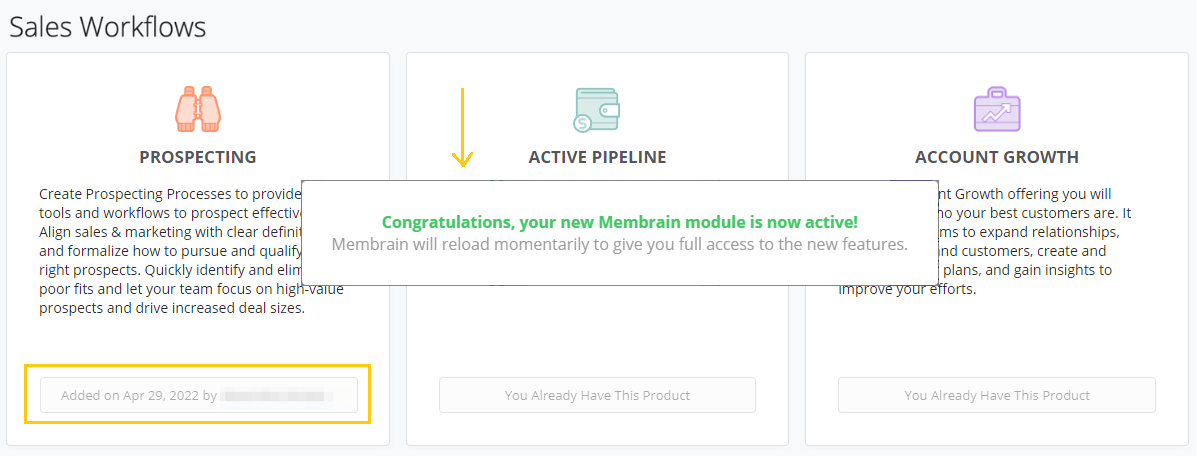1197x456 pixels.
Task: Click the "Added on Apr 29, 2022" button
Action: click(x=198, y=395)
